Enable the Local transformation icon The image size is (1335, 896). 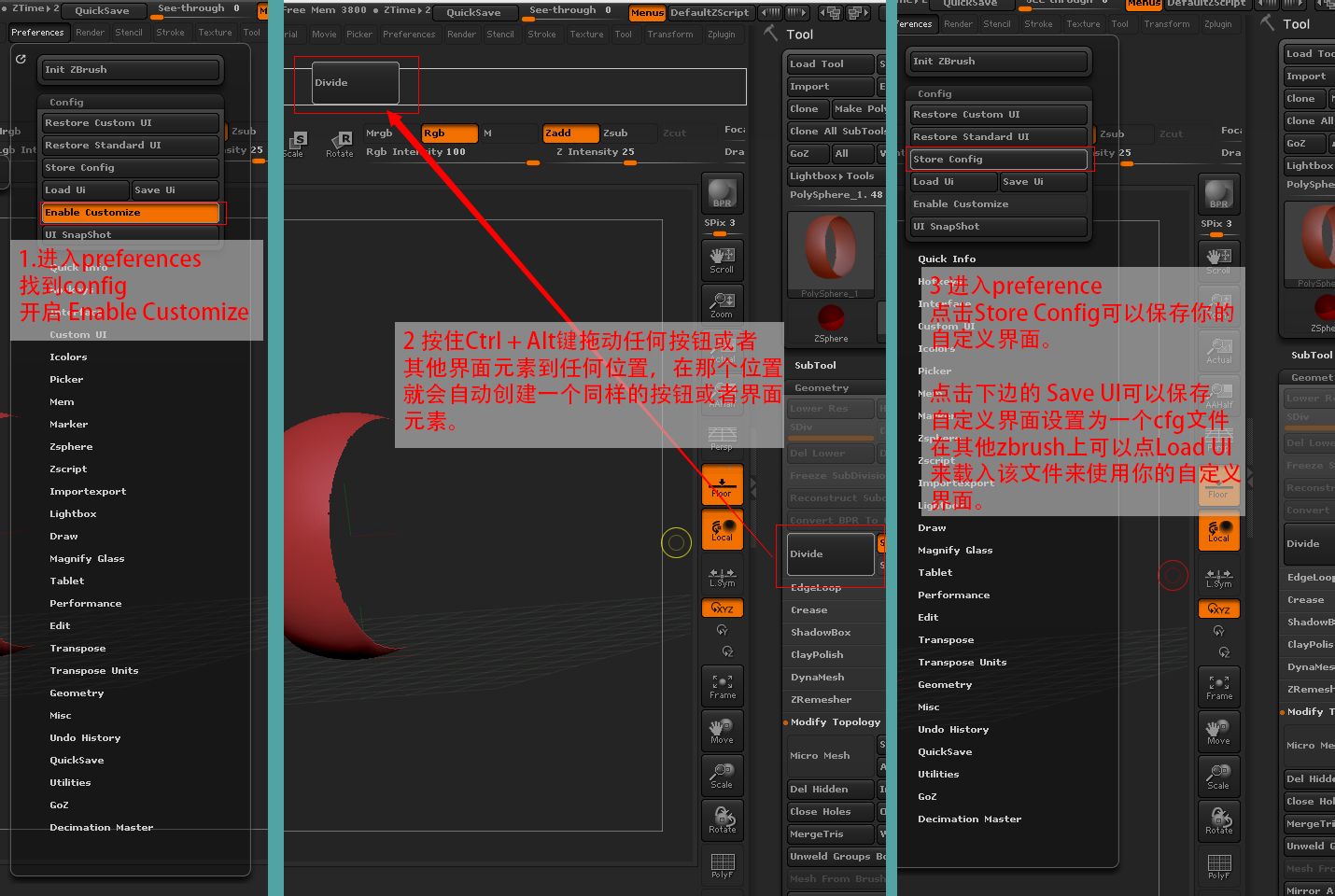tap(722, 530)
